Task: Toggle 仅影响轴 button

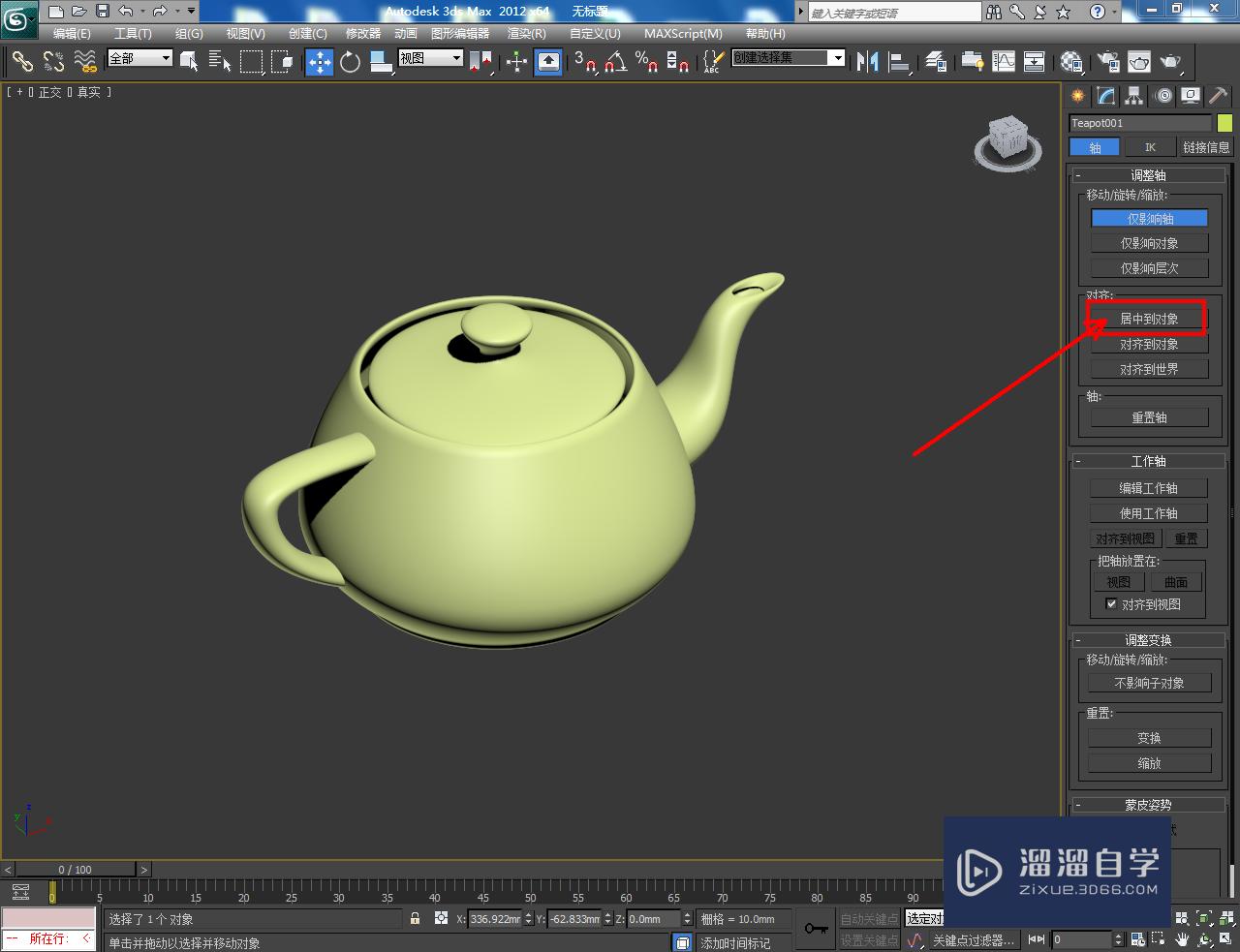Action: [1150, 218]
